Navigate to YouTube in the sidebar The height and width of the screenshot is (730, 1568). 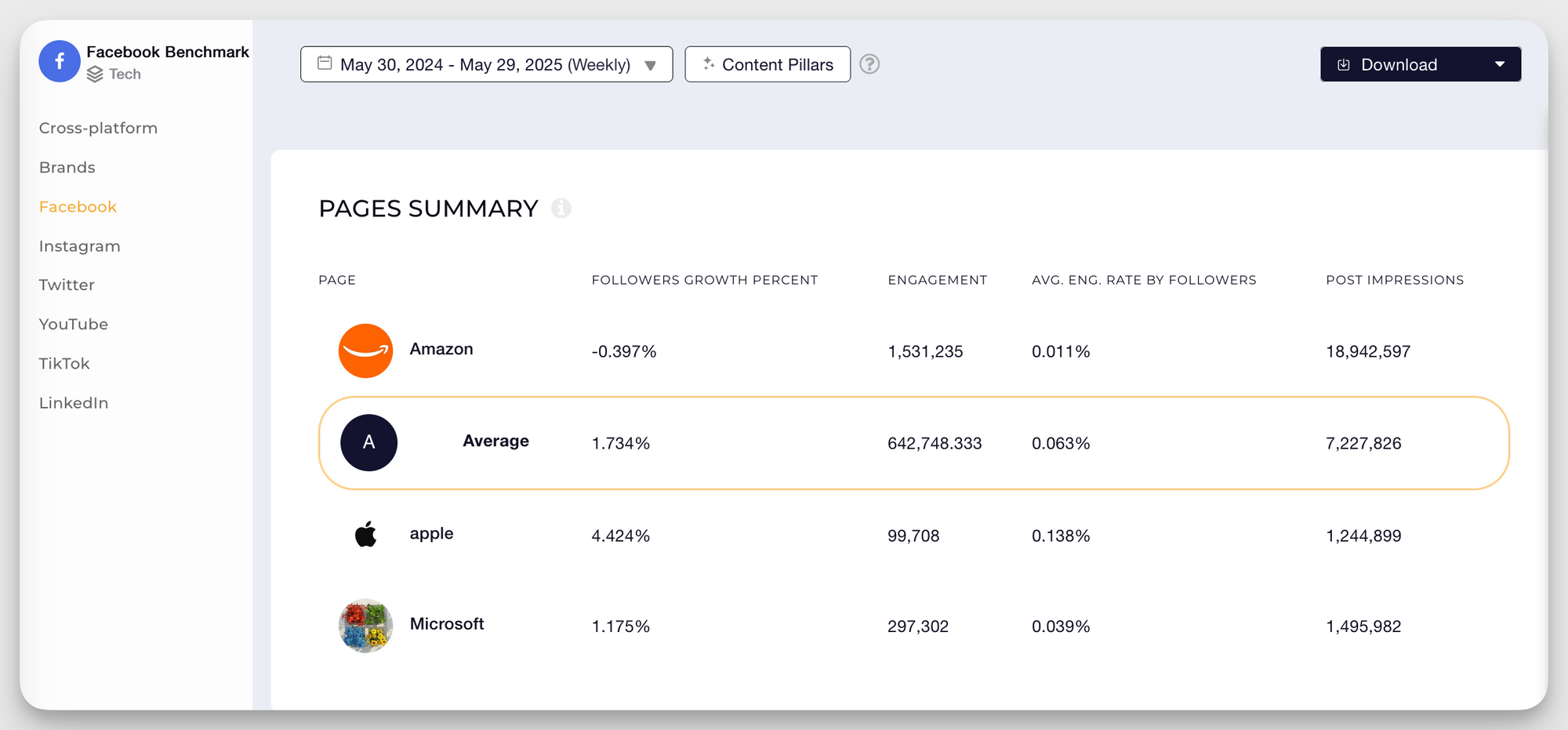74,324
